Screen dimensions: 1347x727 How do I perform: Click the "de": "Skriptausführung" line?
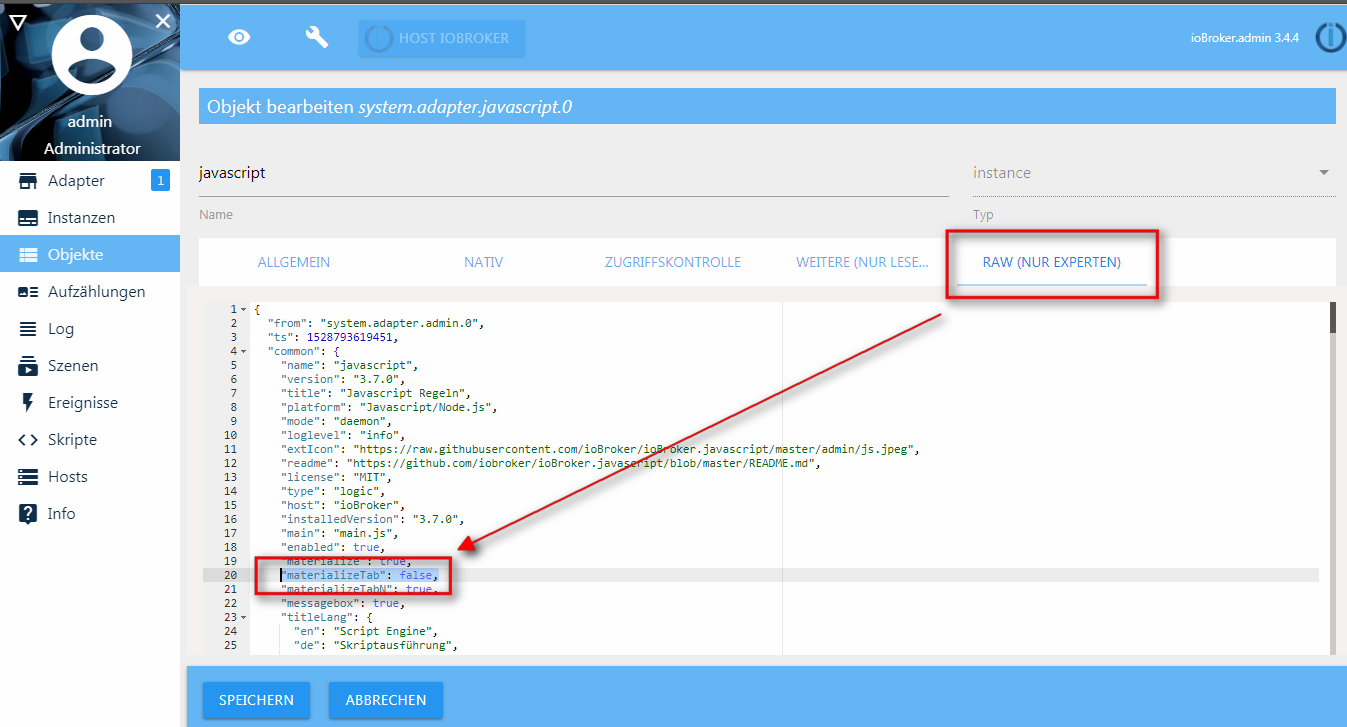375,646
